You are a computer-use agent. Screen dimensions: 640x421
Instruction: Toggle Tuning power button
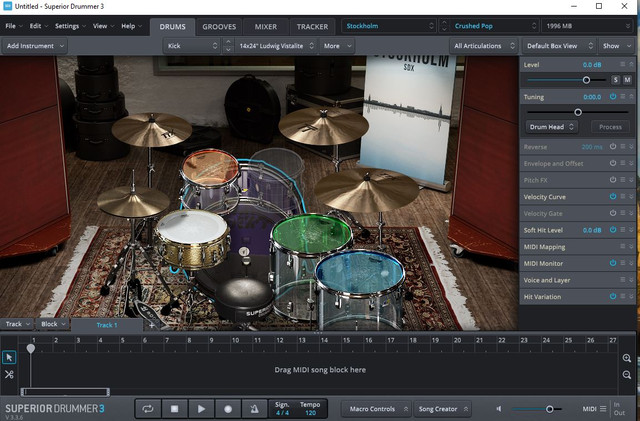pos(613,96)
